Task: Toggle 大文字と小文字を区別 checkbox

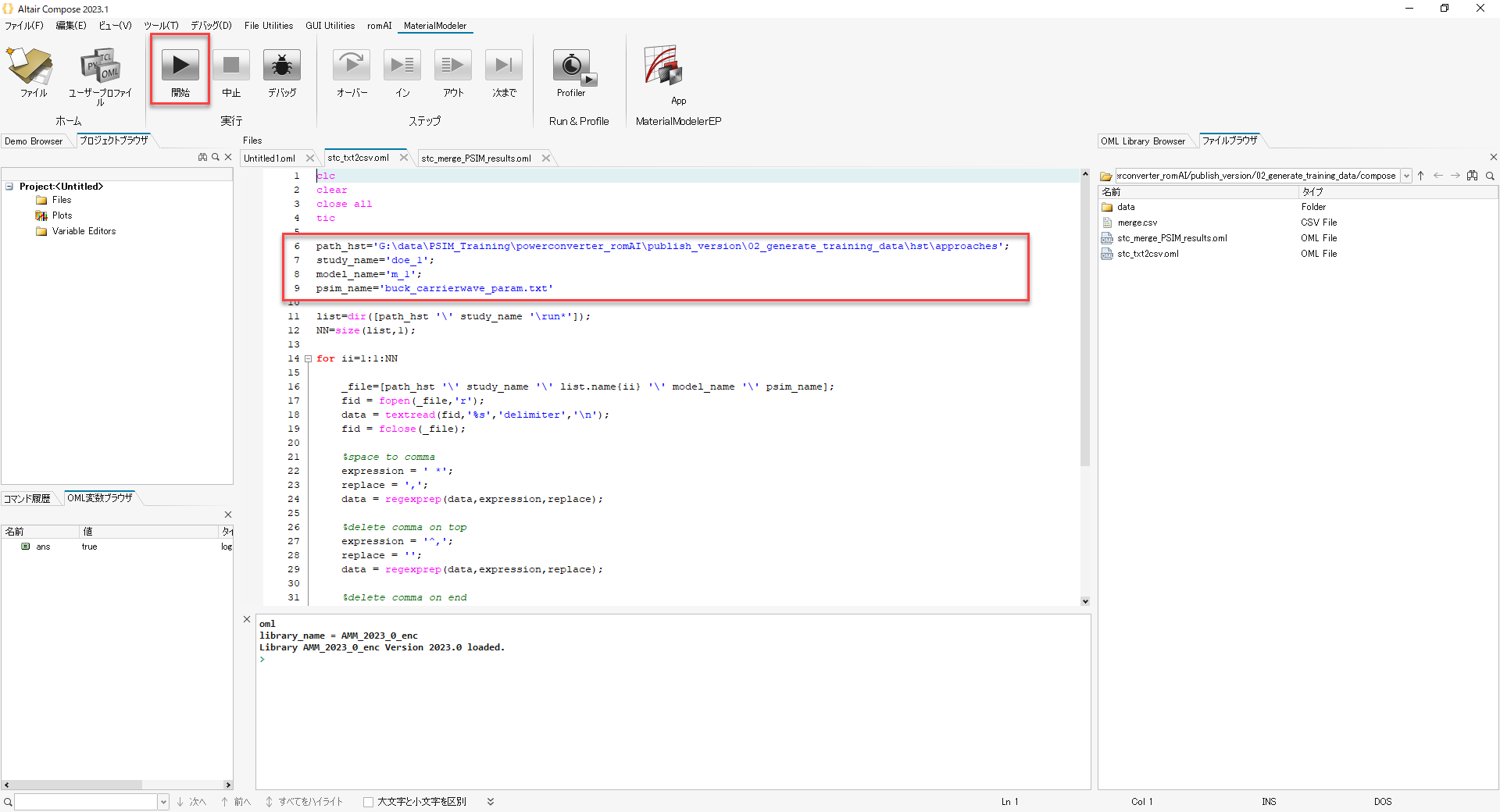Action: click(368, 802)
